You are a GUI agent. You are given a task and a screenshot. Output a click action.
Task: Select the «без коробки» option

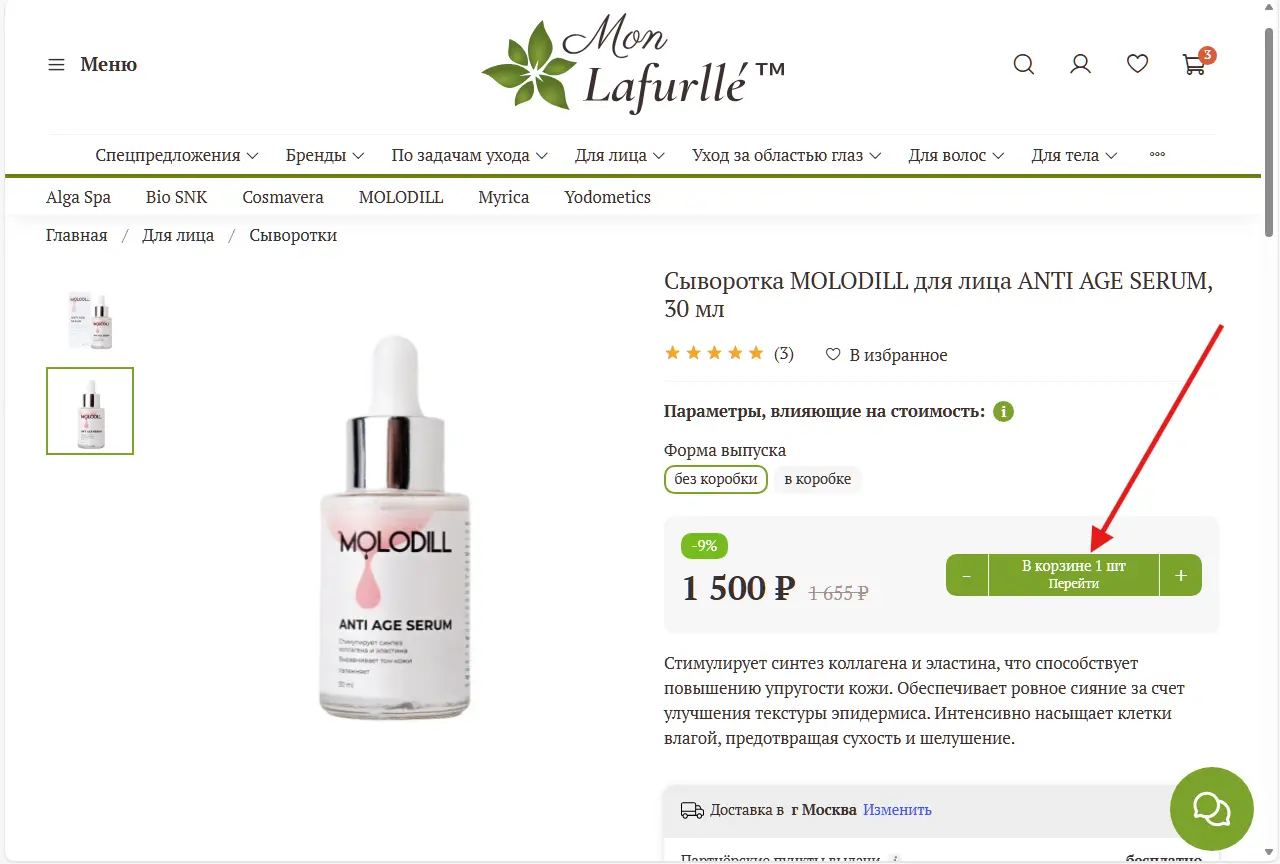(x=716, y=479)
